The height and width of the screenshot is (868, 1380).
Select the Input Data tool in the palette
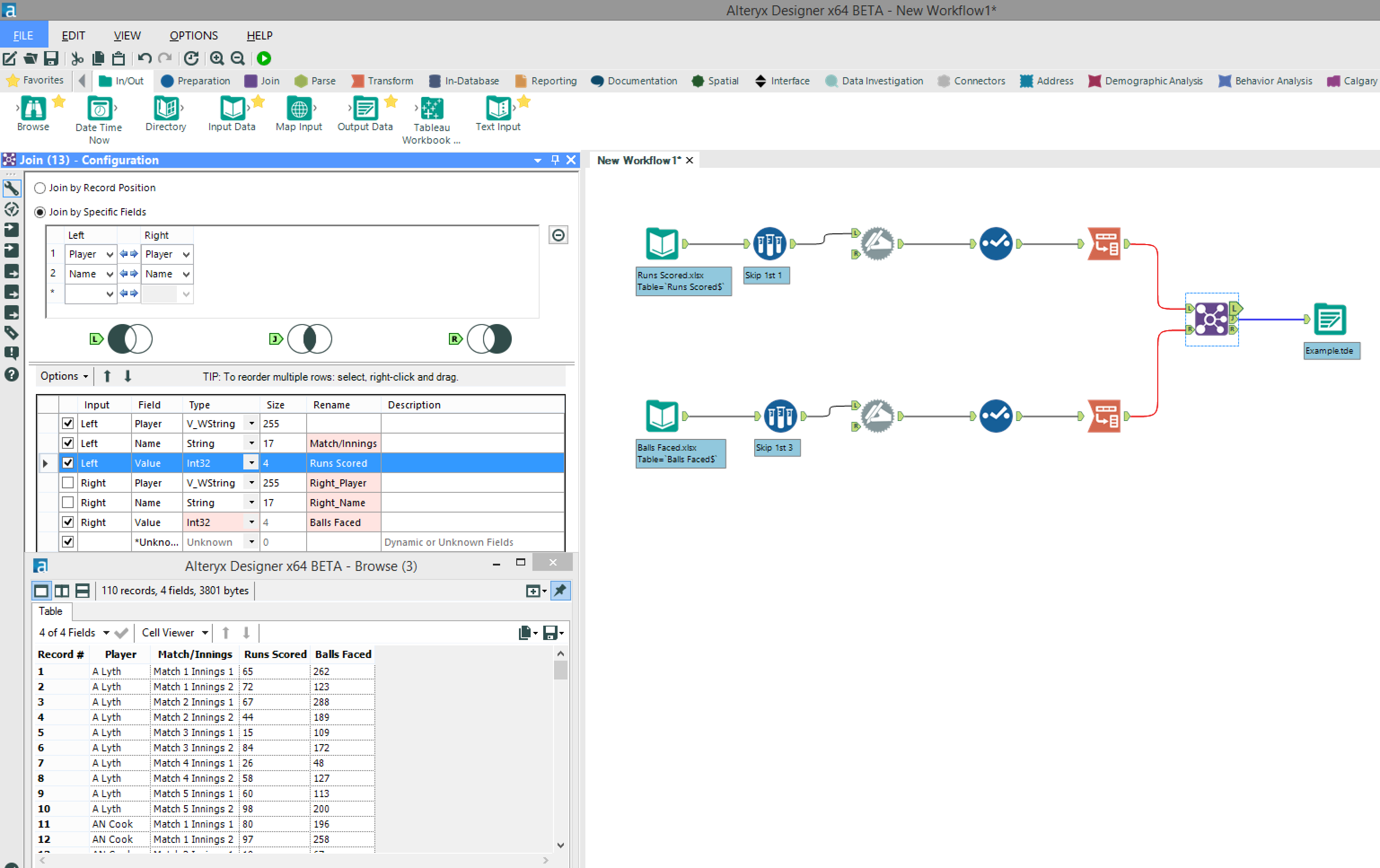point(232,114)
